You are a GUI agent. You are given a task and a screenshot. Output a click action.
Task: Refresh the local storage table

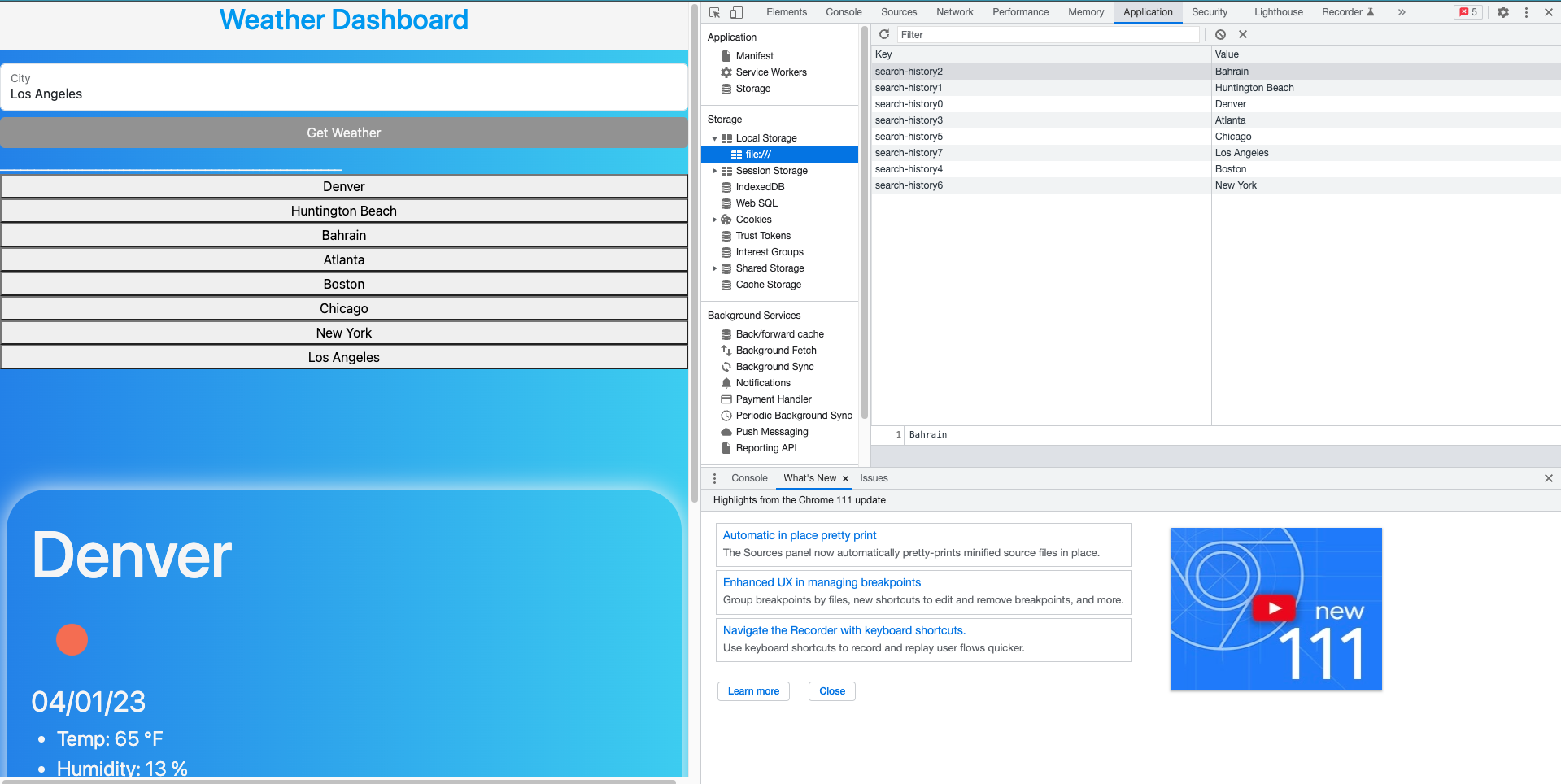coord(884,34)
